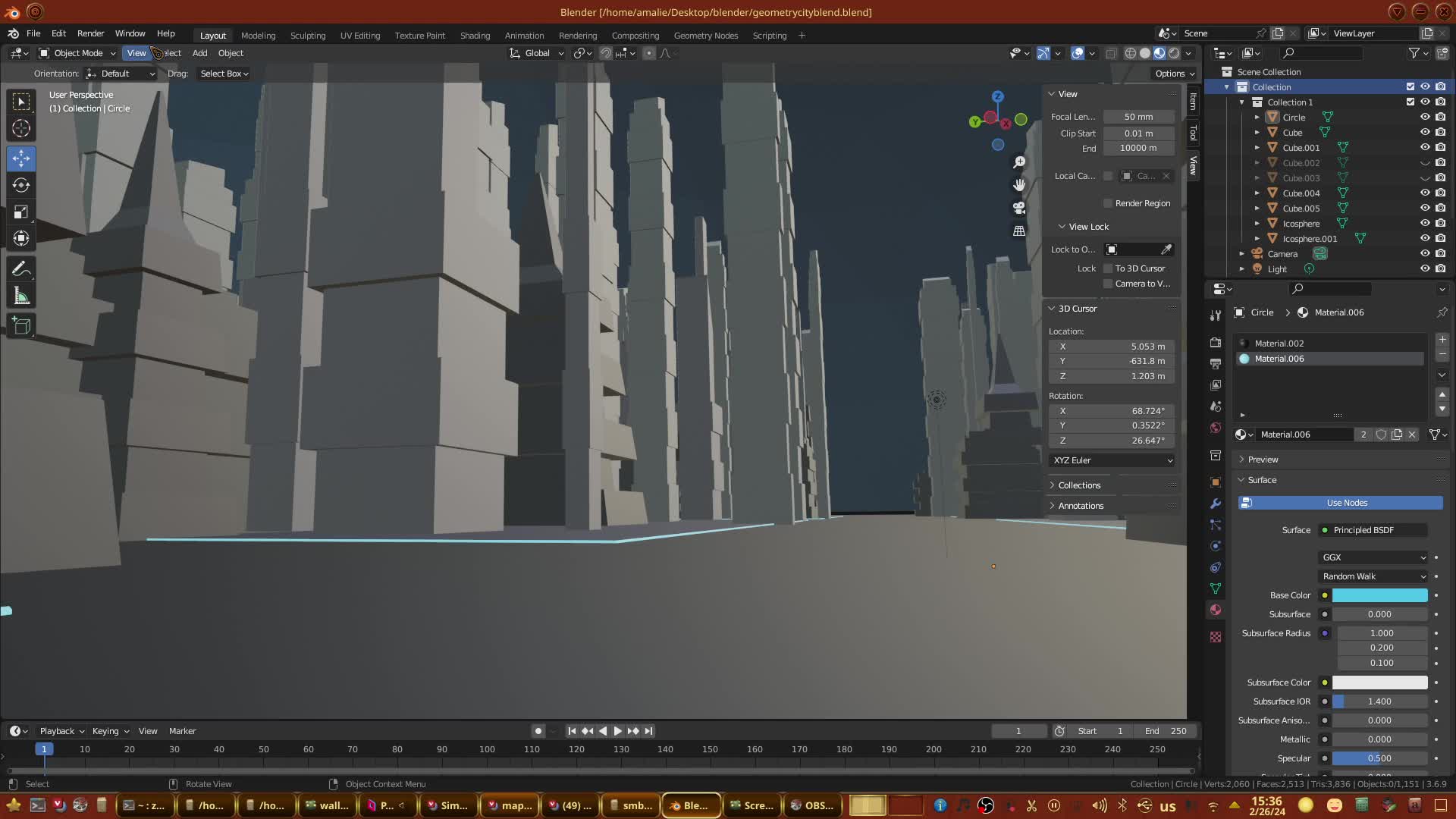Enable Lock To 3D Cursor checkbox
Viewport: 1456px width, 819px height.
coord(1108,268)
